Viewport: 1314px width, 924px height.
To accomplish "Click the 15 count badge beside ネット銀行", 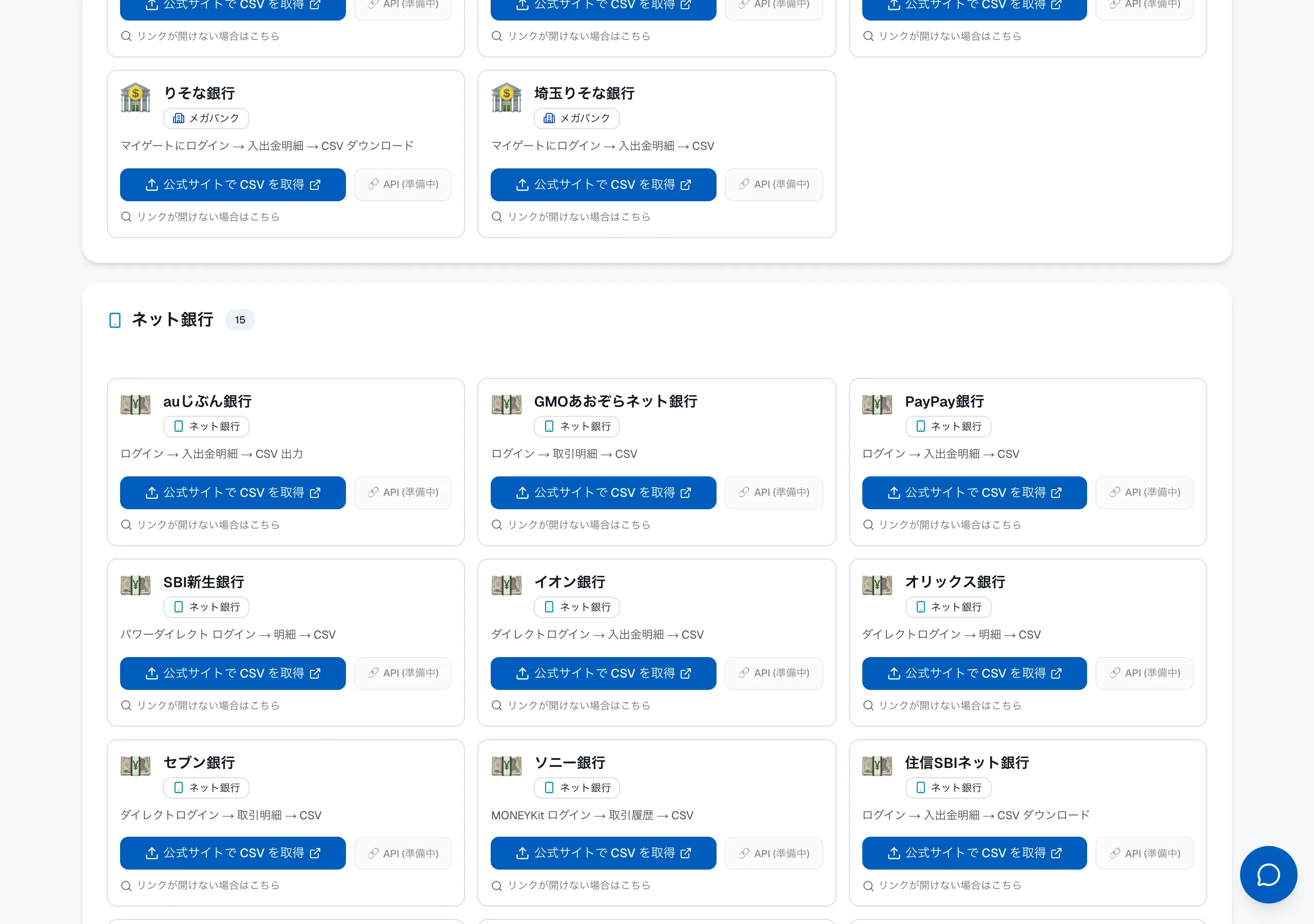I will (x=240, y=320).
